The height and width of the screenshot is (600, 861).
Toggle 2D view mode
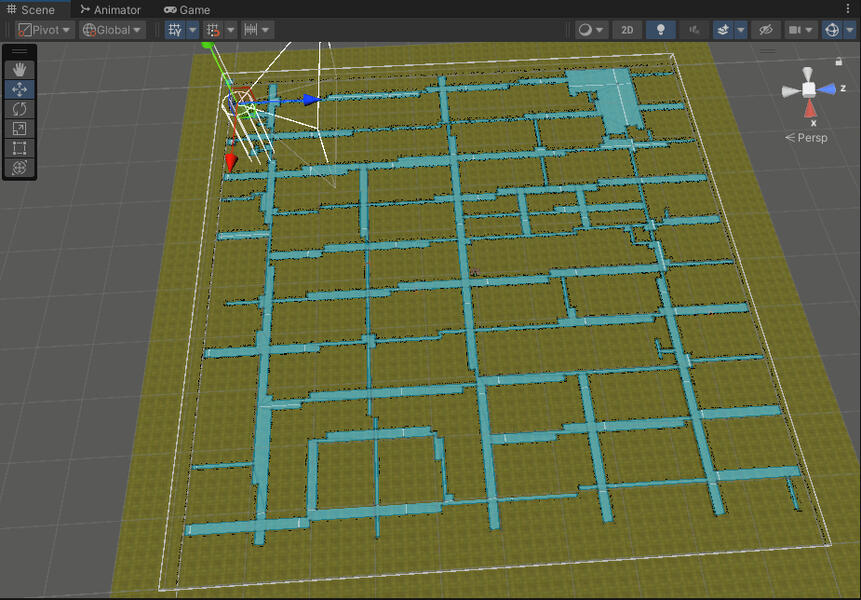(x=627, y=30)
